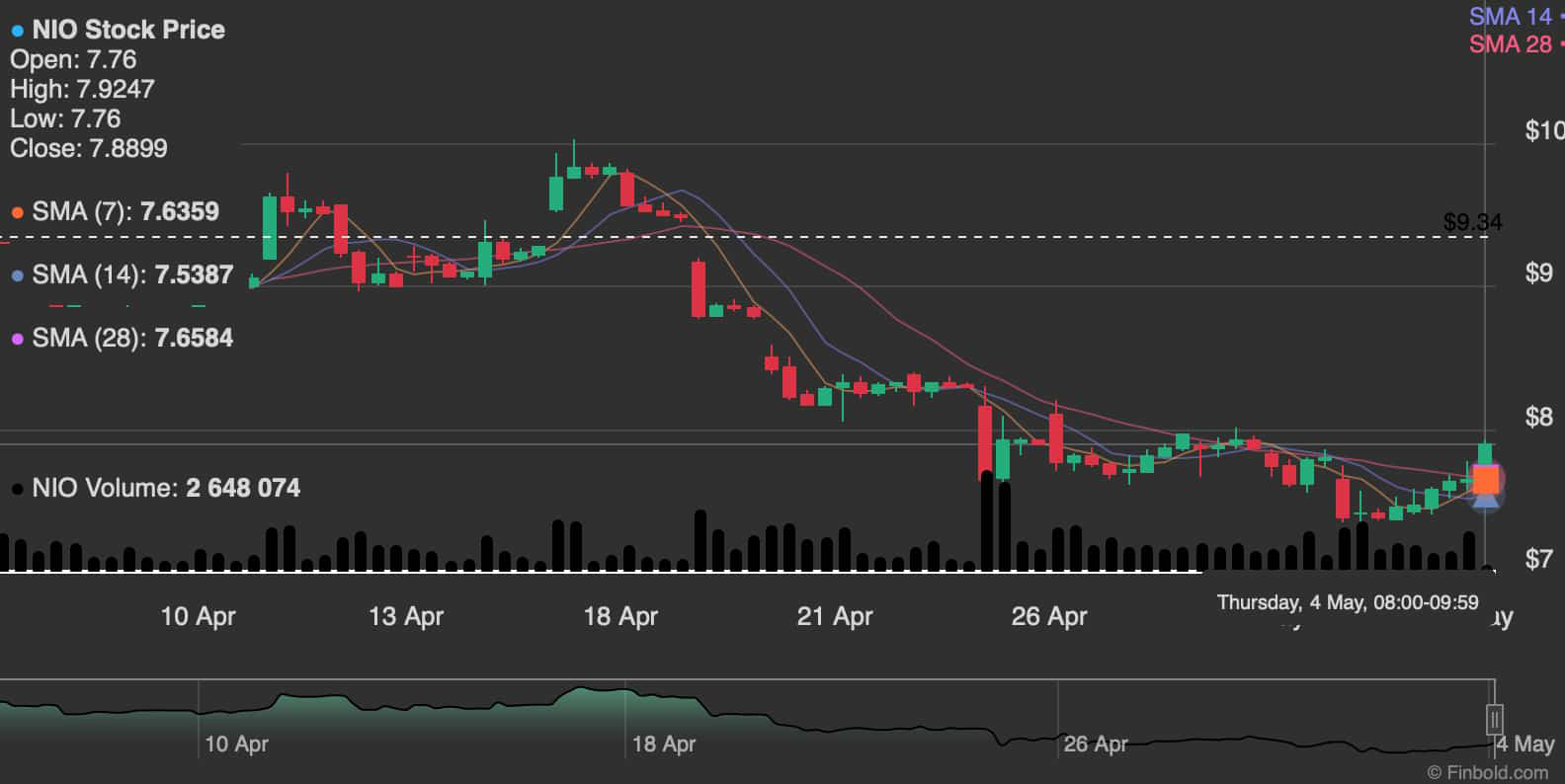
Task: Click the purple SMA (28) indicator dot
Action: pos(18,339)
